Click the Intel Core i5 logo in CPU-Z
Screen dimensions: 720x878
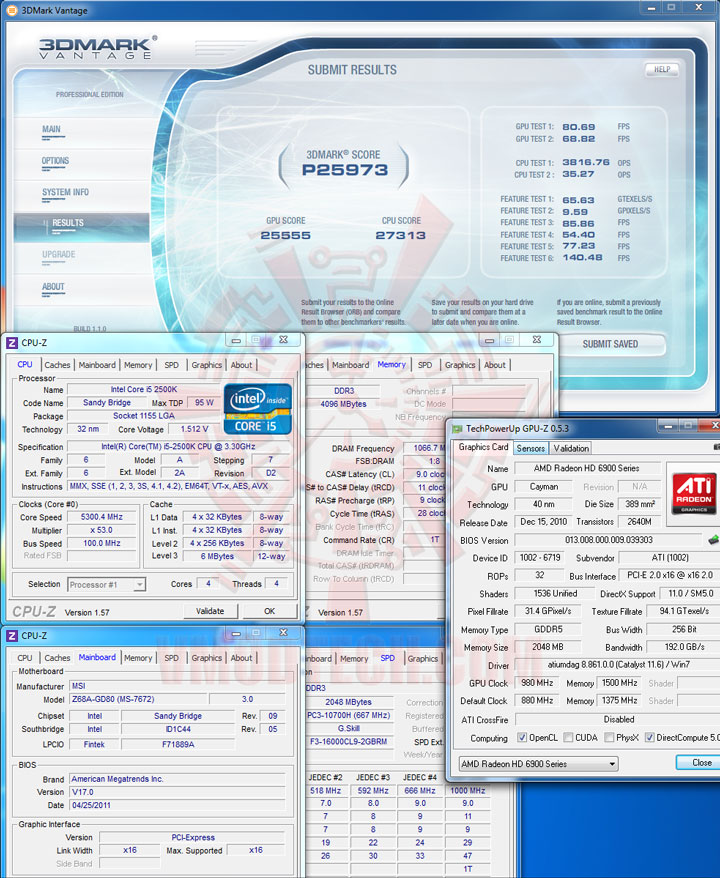click(x=258, y=409)
